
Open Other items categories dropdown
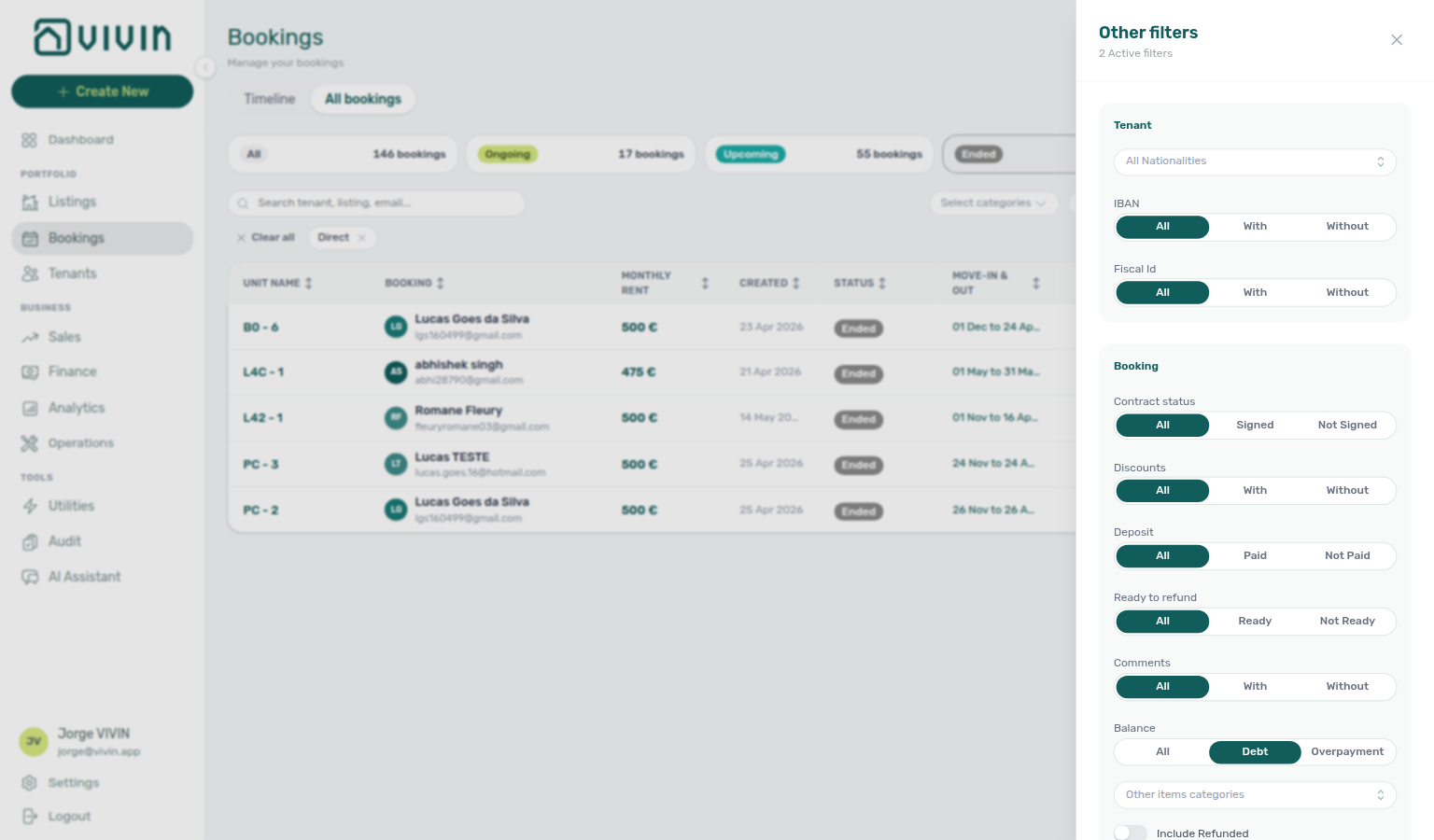pyautogui.click(x=1255, y=794)
